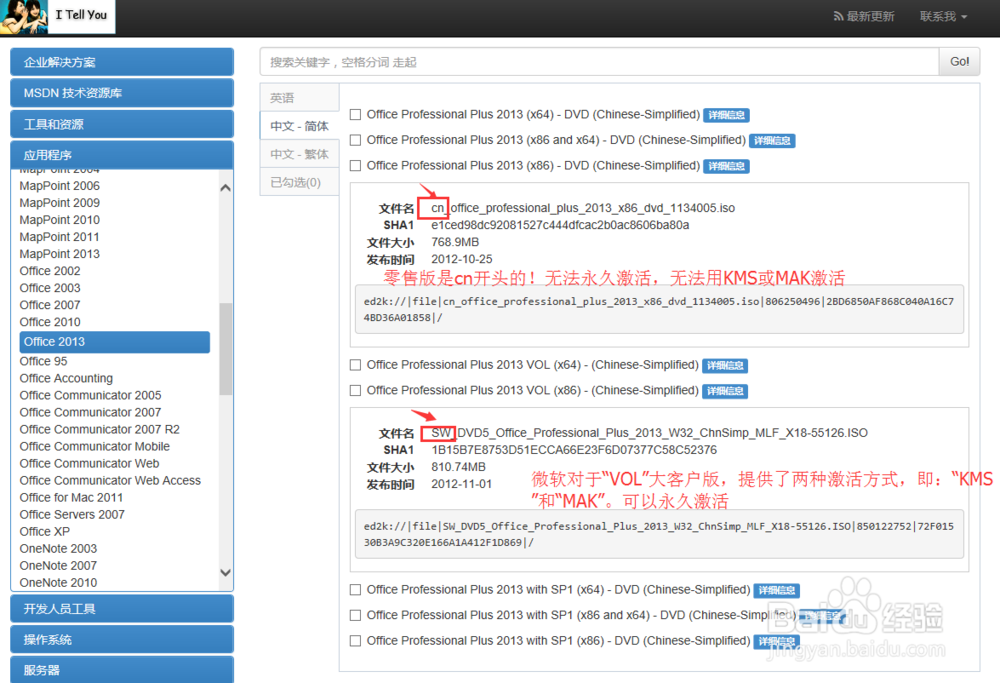This screenshot has width=1000, height=683.
Task: Check Office Professional Plus 2013 (x64) DVD
Action: click(355, 115)
